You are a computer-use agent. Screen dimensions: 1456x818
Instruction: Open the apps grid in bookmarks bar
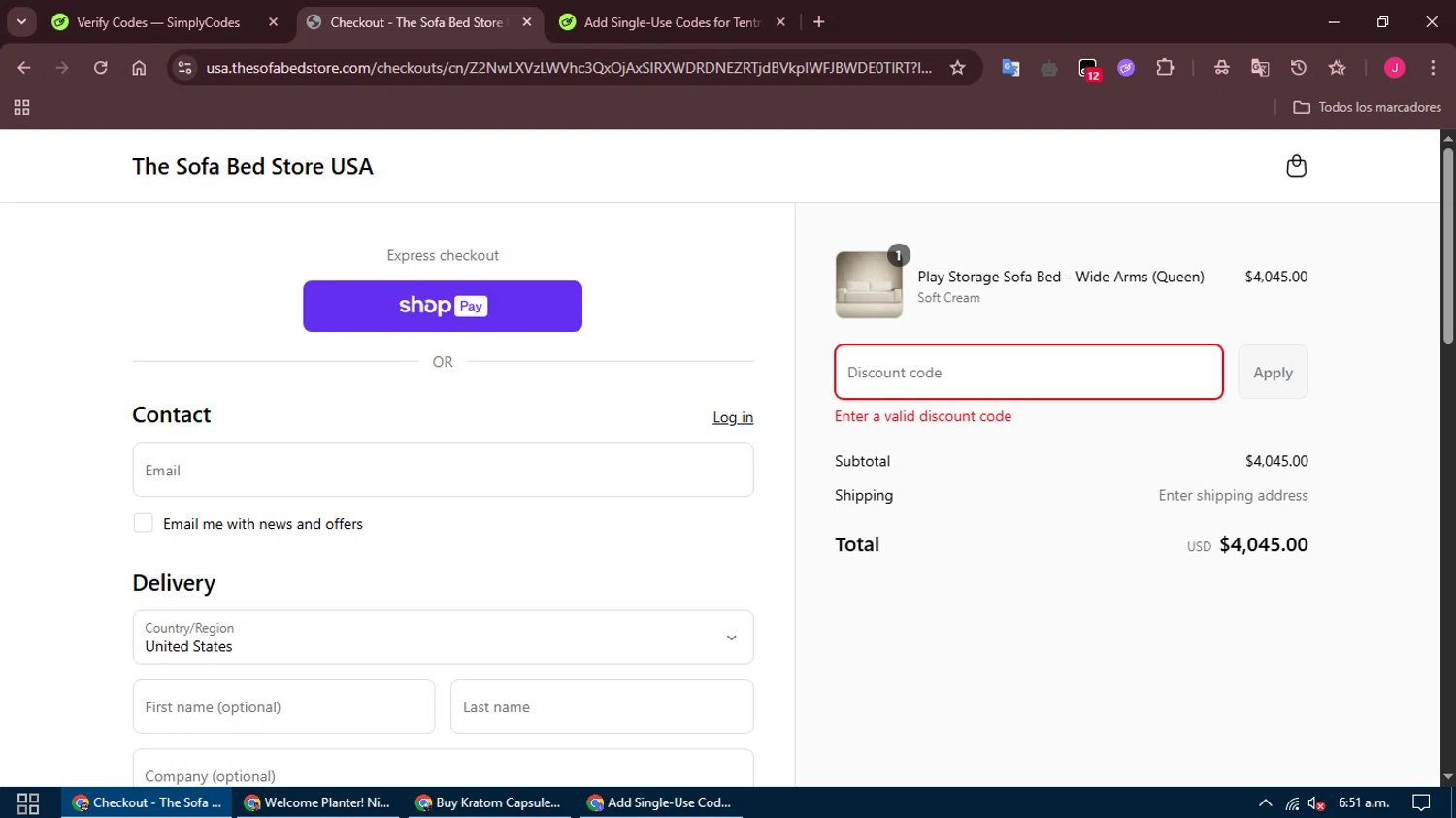pos(21,107)
